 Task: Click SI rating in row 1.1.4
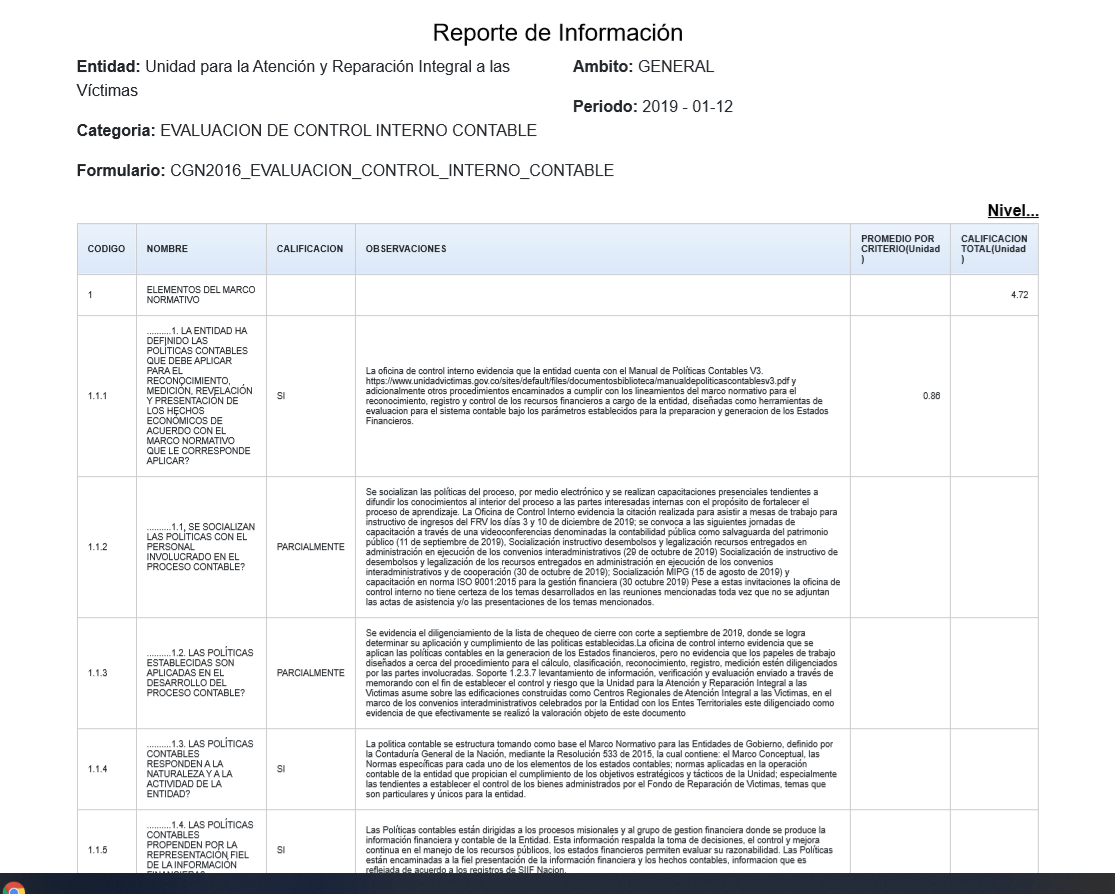pyautogui.click(x=311, y=769)
